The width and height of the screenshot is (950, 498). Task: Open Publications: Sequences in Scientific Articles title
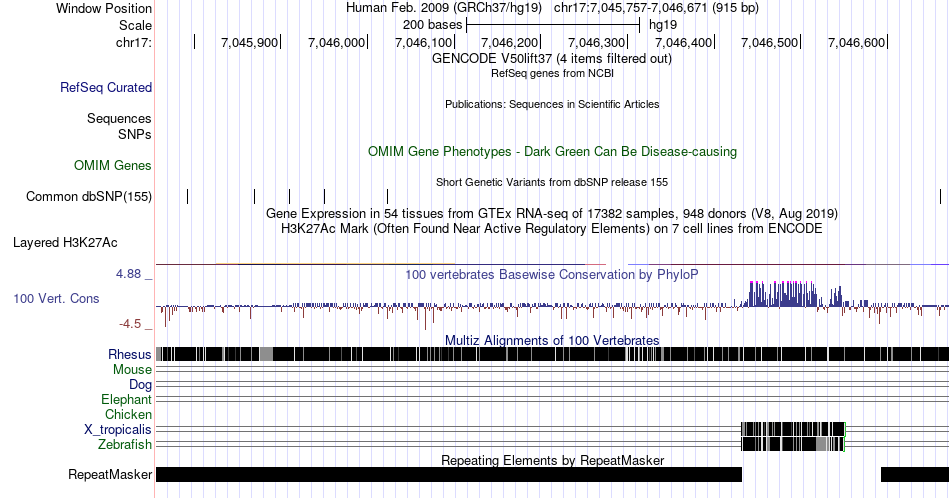[552, 104]
